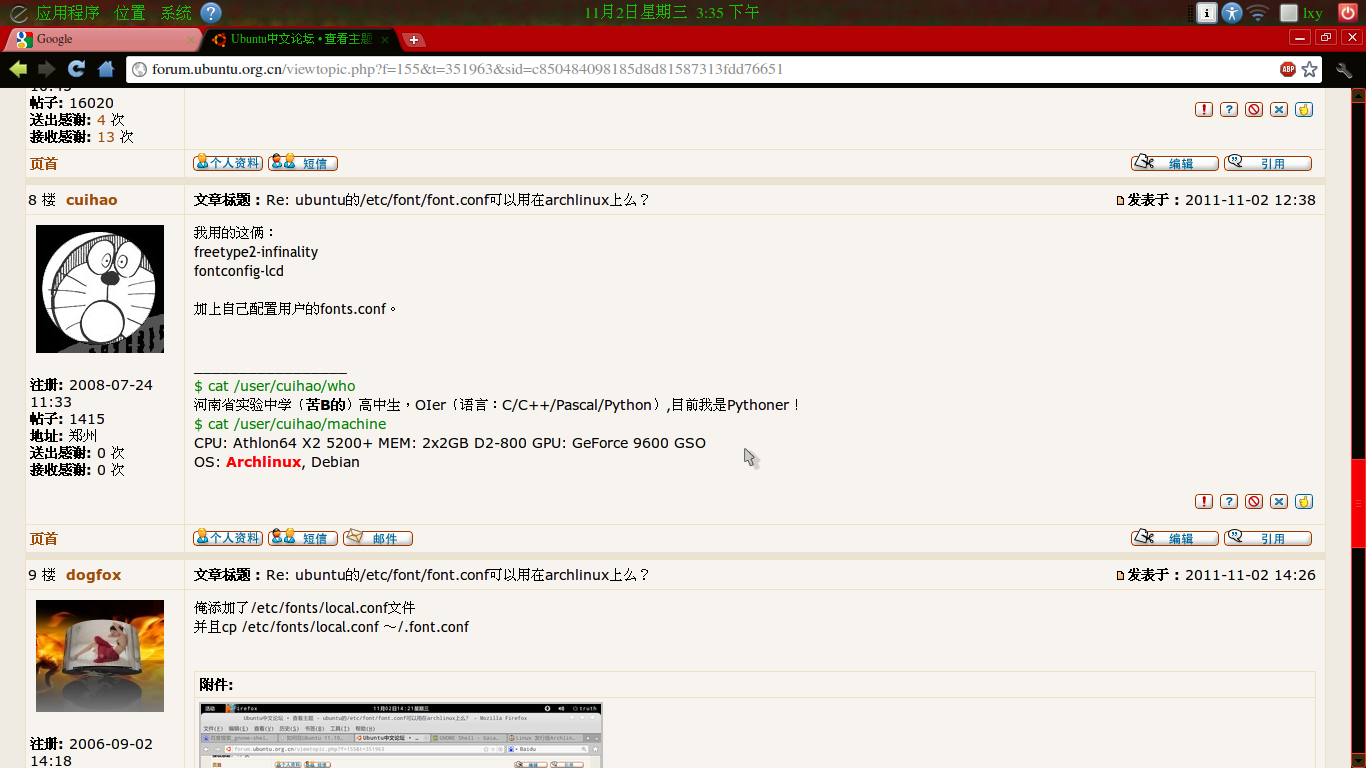Open the 系统 menu
Image resolution: width=1366 pixels, height=768 pixels.
coord(176,13)
